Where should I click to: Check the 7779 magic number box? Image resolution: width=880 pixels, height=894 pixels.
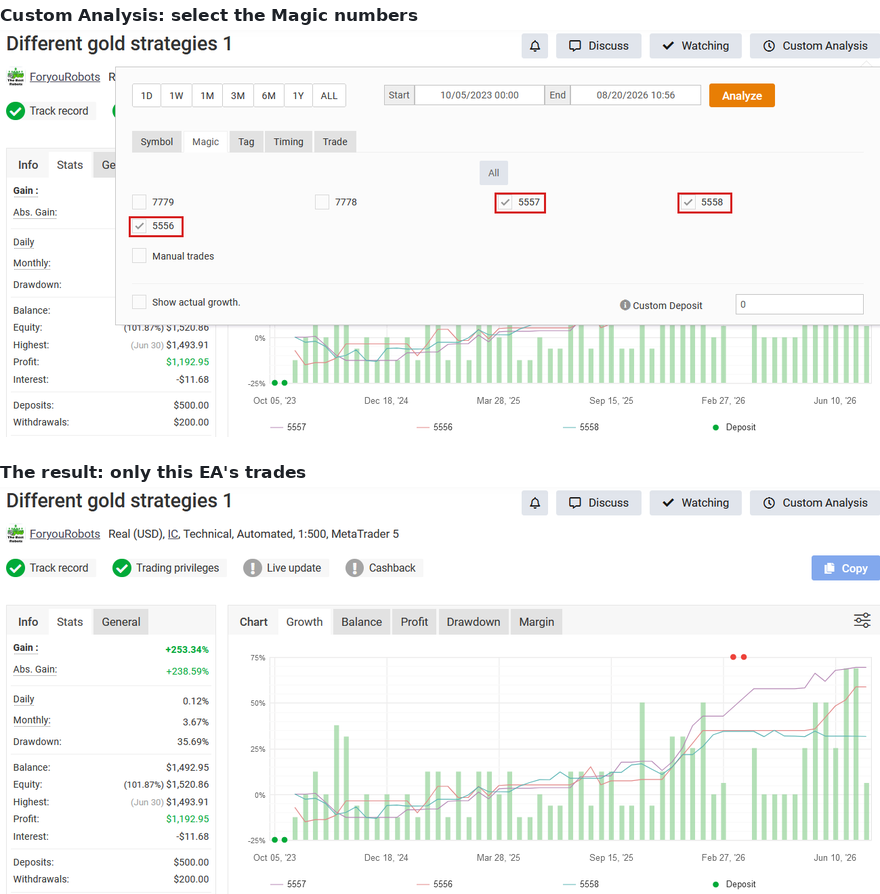pyautogui.click(x=139, y=202)
